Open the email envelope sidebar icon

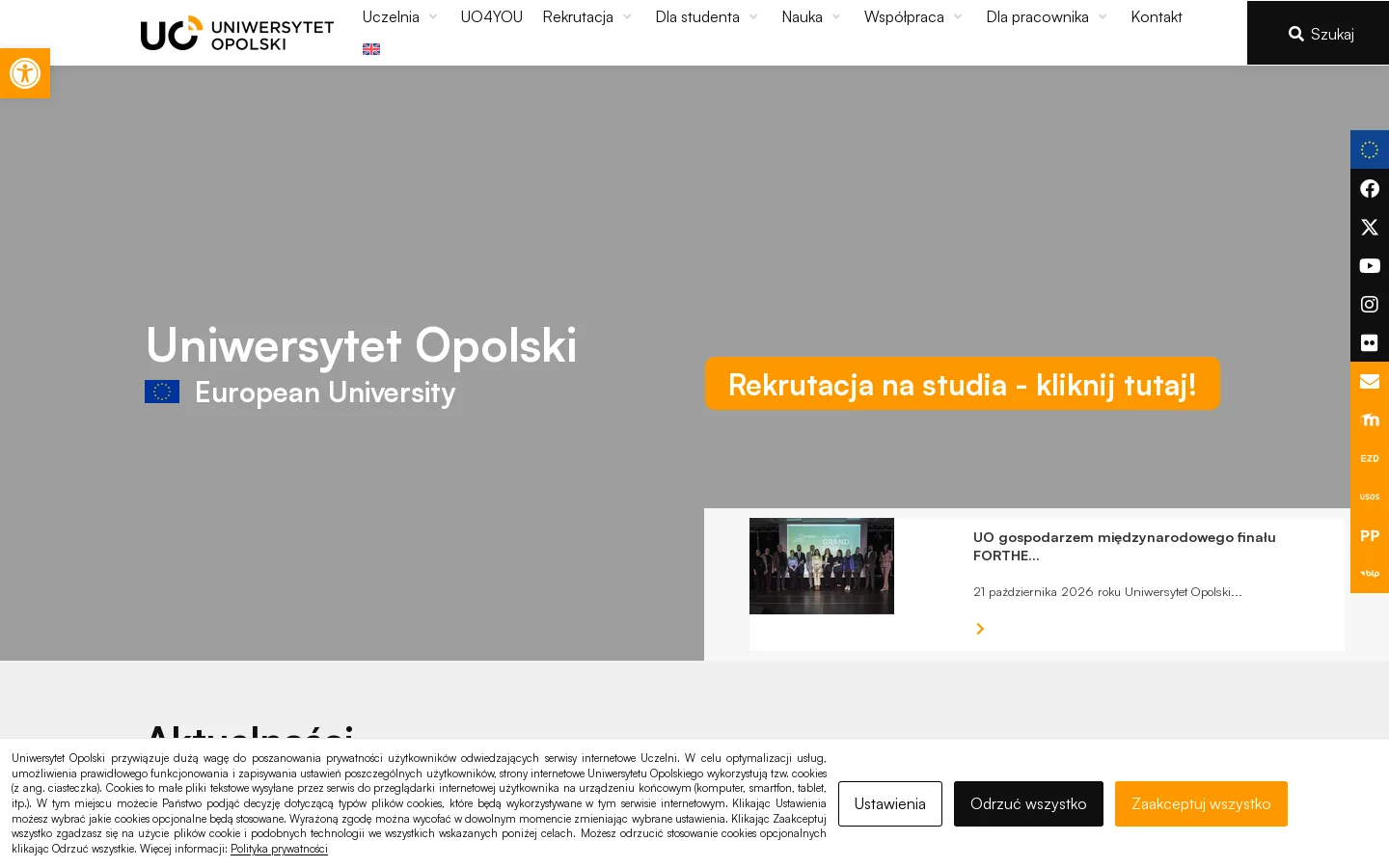[x=1370, y=381]
